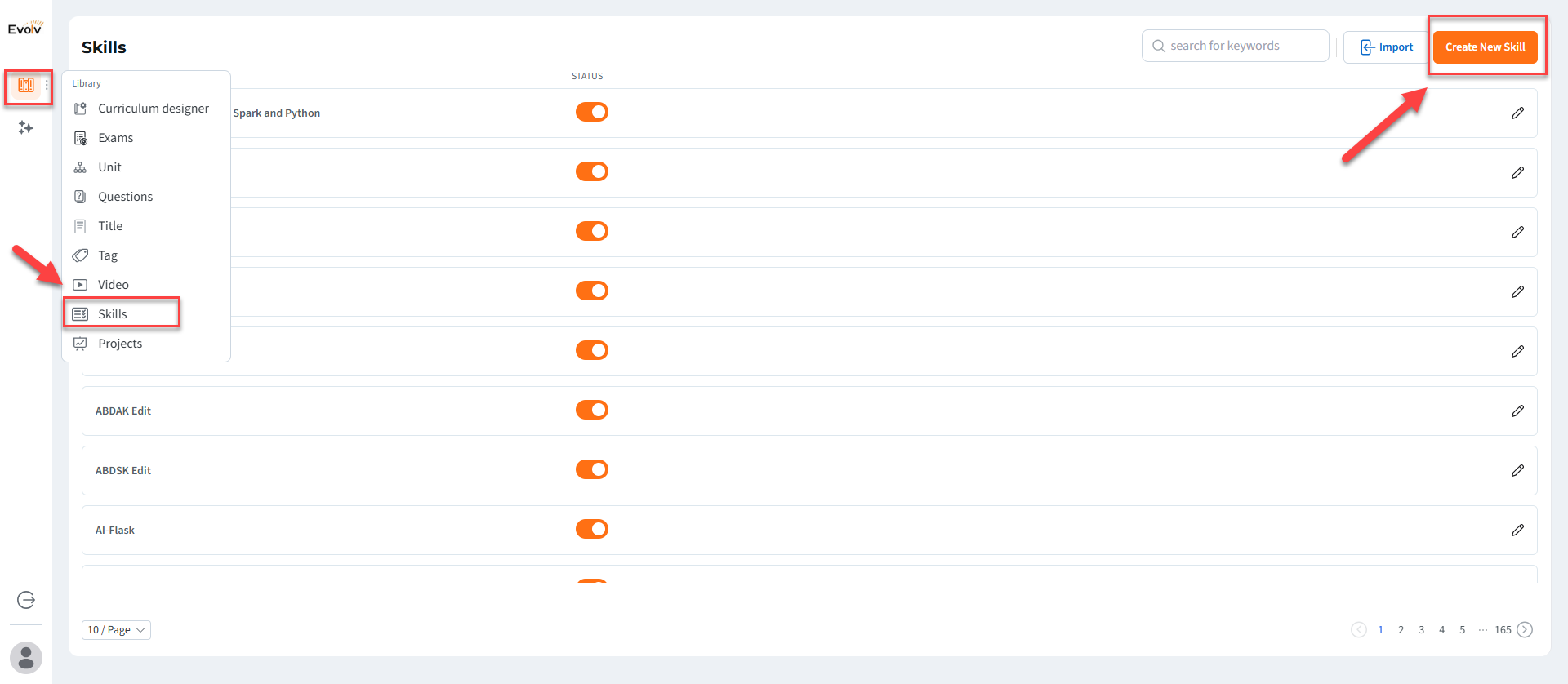
Task: Select Curriculum designer from Library menu
Action: tap(153, 109)
